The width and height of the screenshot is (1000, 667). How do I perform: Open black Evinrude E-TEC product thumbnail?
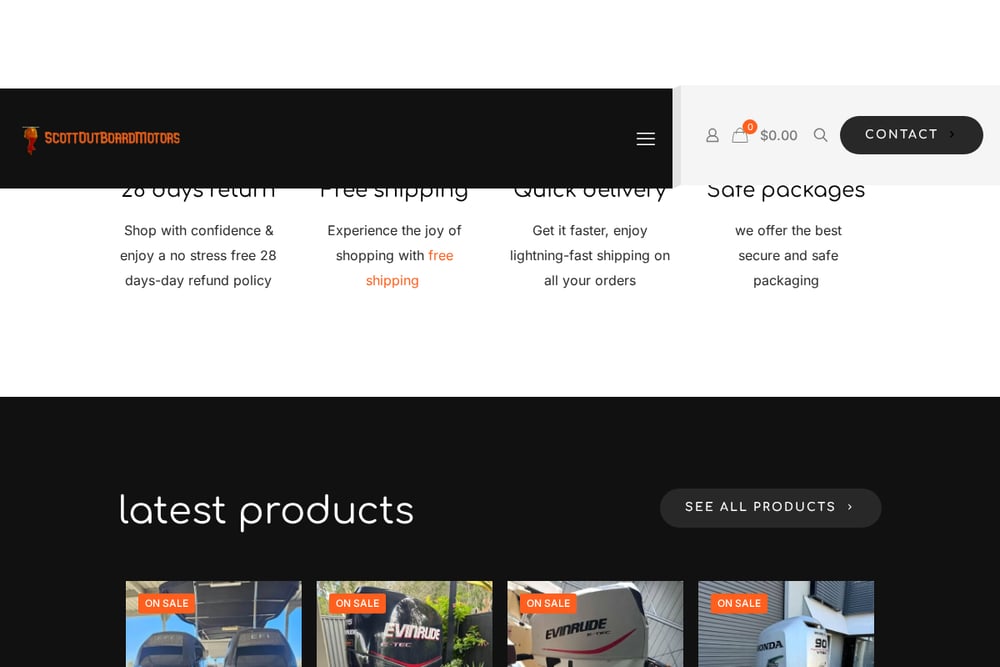404,624
